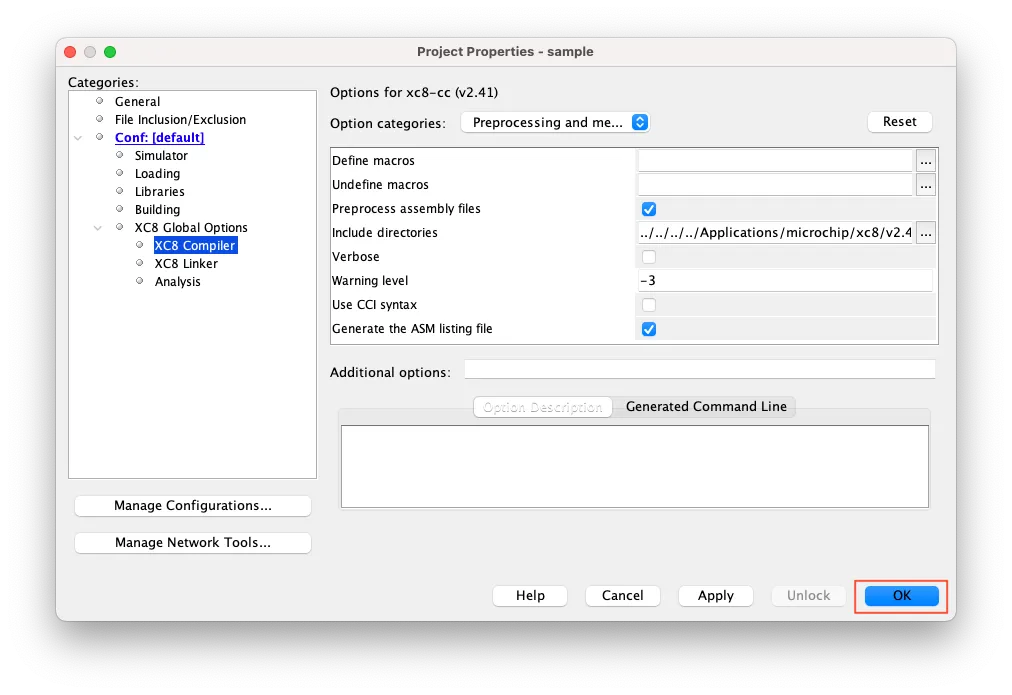Open Manage Configurations dialog
The height and width of the screenshot is (695, 1012).
pos(192,506)
